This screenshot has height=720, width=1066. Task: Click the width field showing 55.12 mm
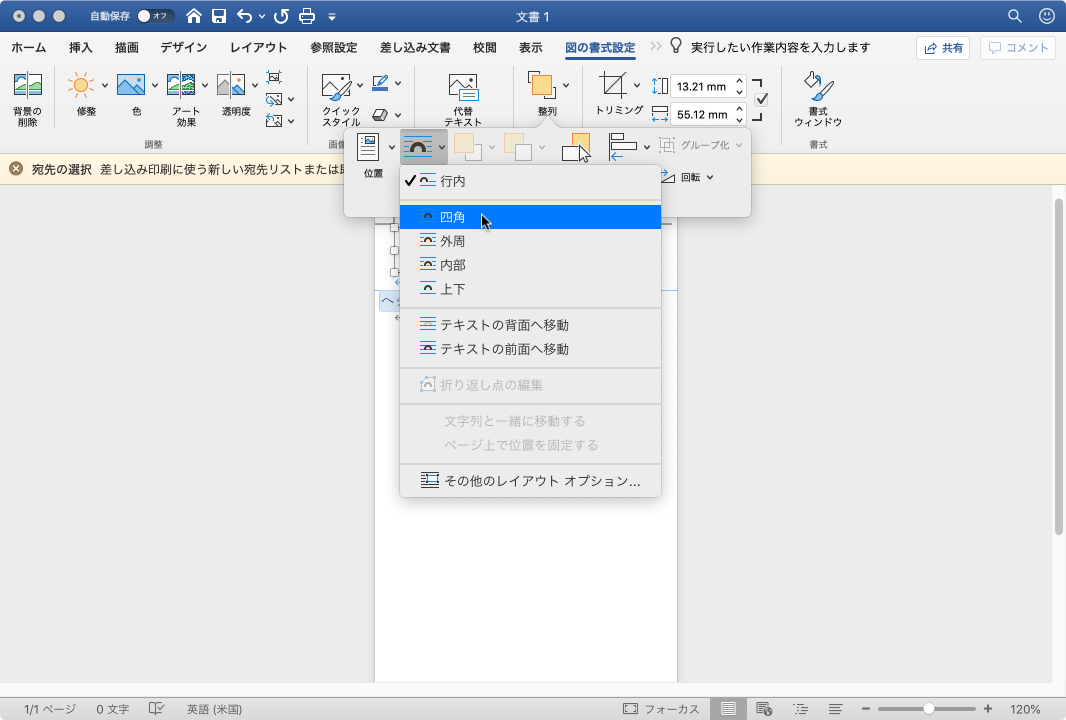pyautogui.click(x=702, y=114)
